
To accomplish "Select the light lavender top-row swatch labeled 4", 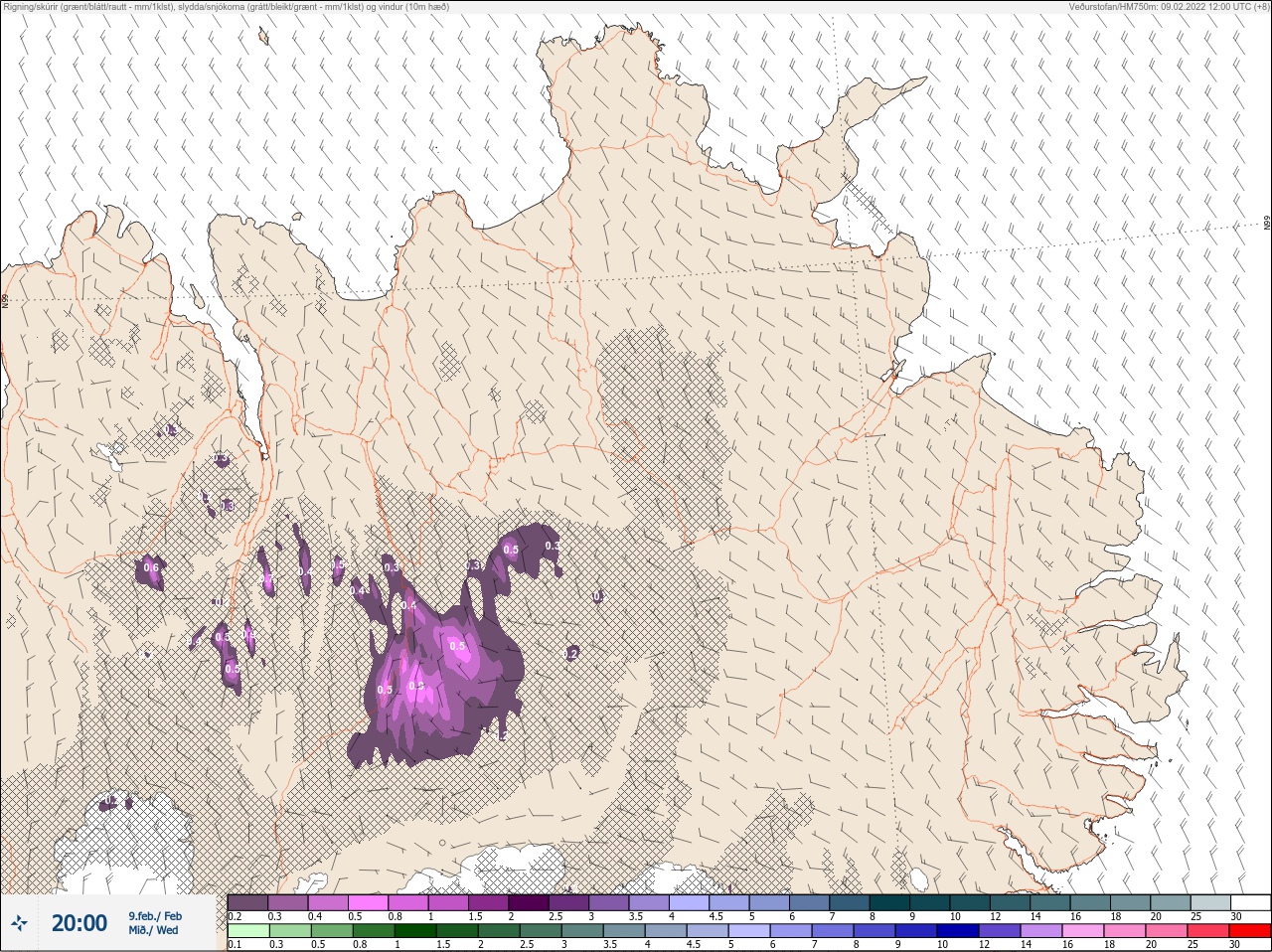I will 689,903.
